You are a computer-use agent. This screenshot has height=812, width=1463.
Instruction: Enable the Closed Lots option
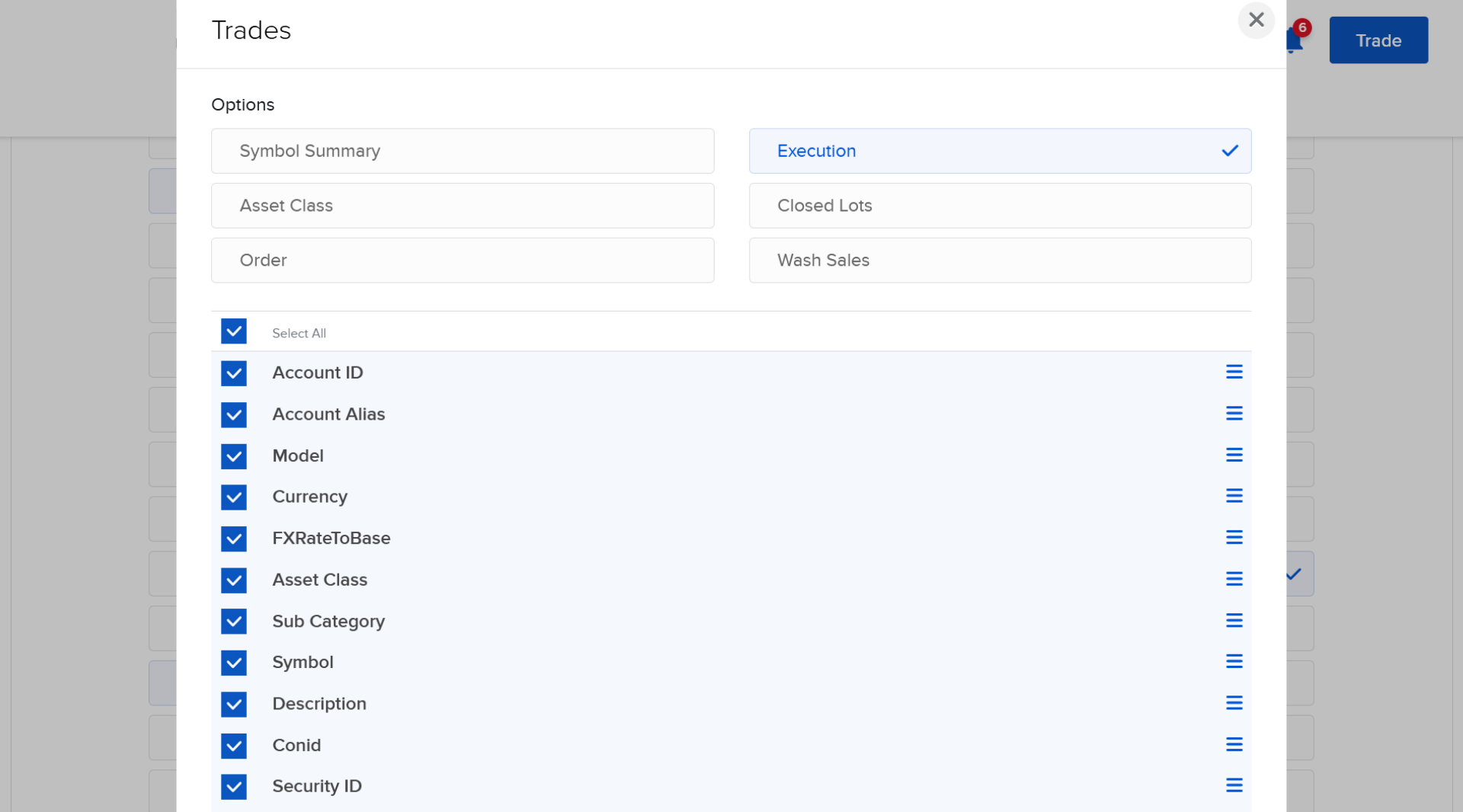pyautogui.click(x=1000, y=206)
